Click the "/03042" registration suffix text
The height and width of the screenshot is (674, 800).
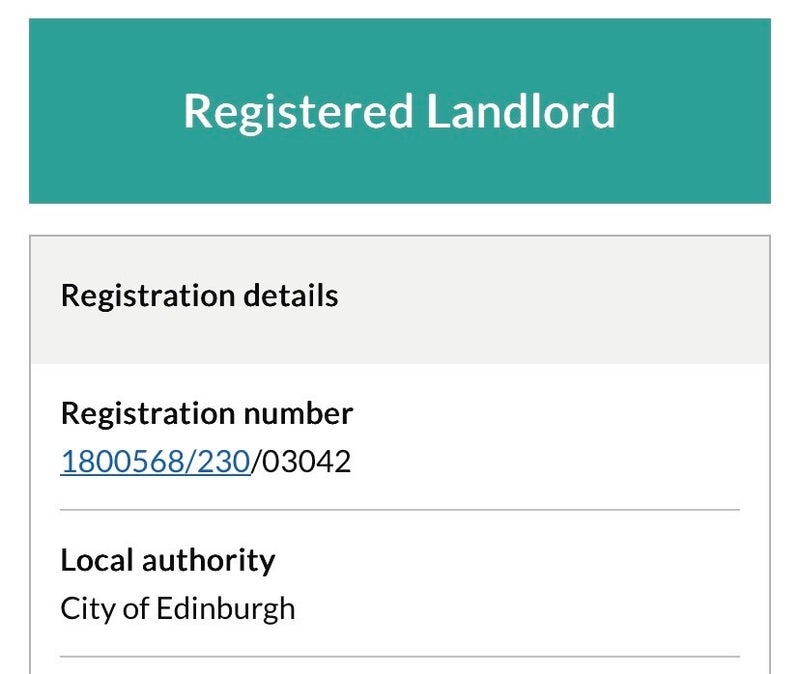[x=301, y=462]
